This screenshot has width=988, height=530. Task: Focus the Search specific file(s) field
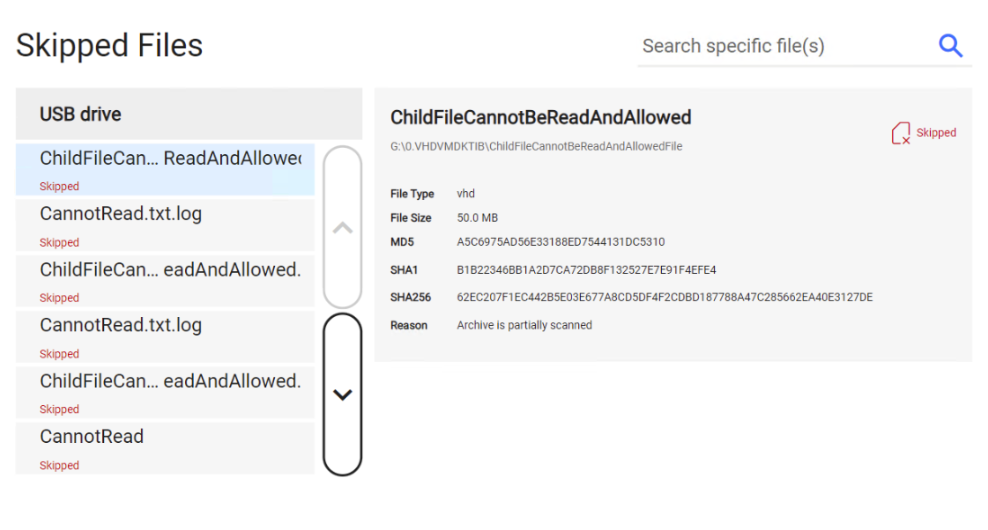point(780,46)
